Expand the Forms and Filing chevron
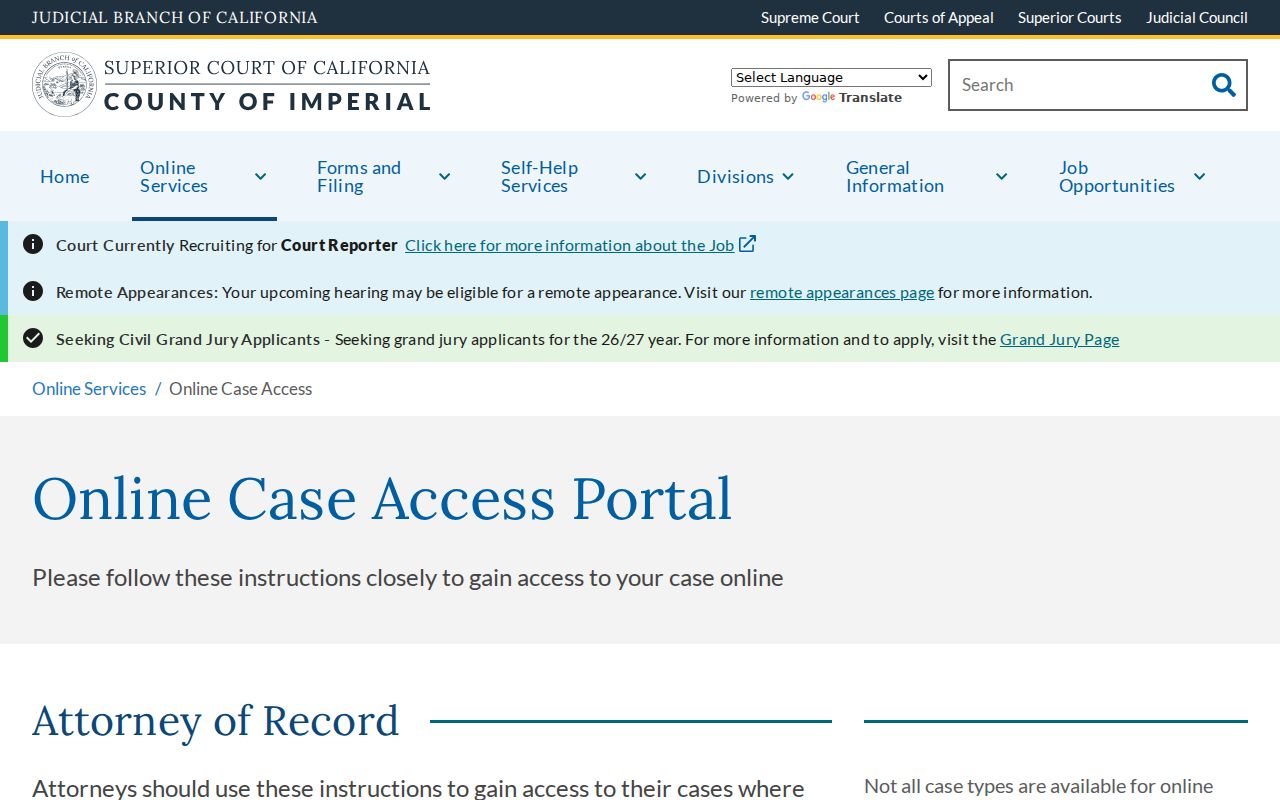This screenshot has width=1280, height=800. click(444, 177)
